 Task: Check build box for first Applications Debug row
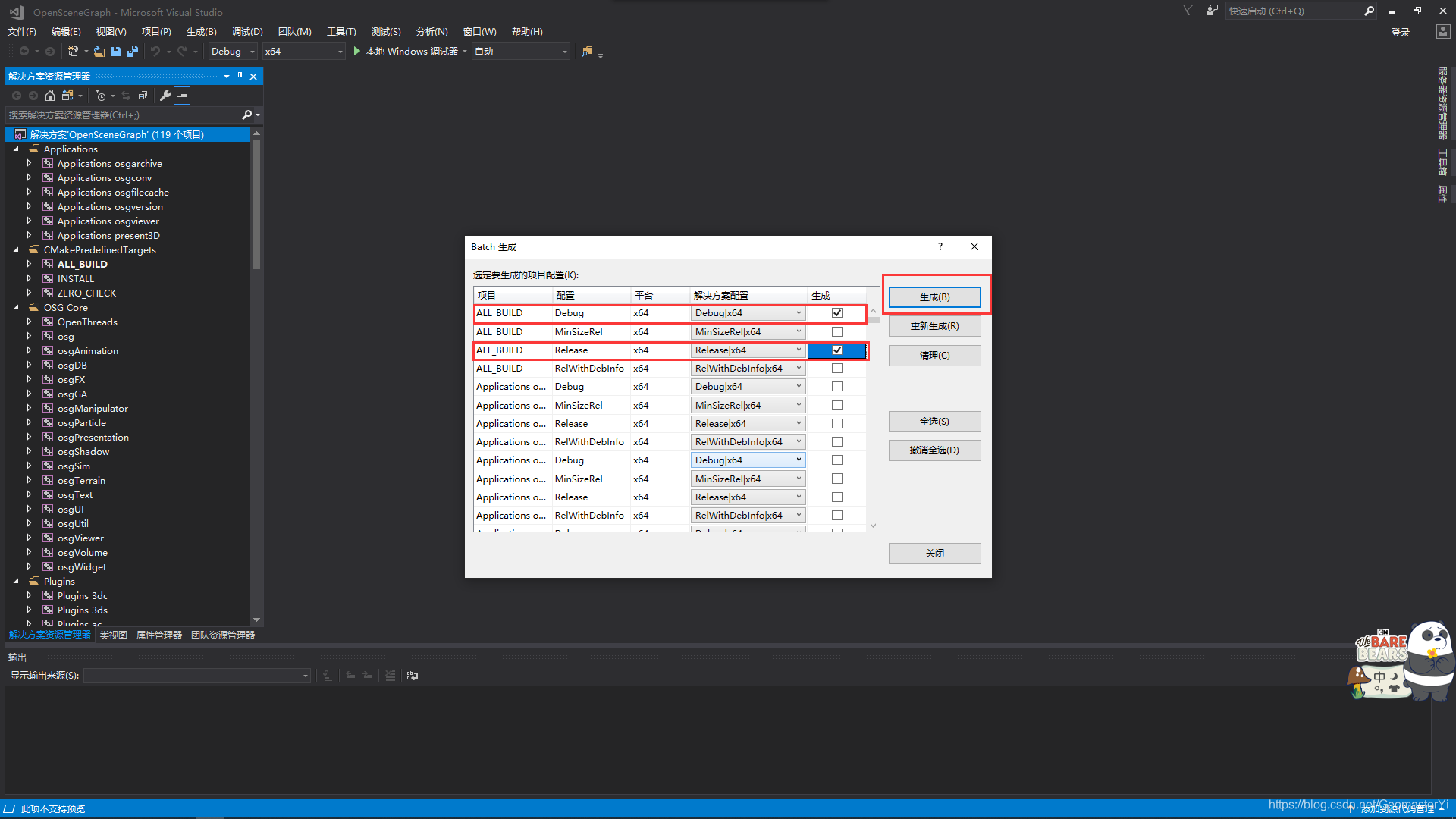(837, 387)
